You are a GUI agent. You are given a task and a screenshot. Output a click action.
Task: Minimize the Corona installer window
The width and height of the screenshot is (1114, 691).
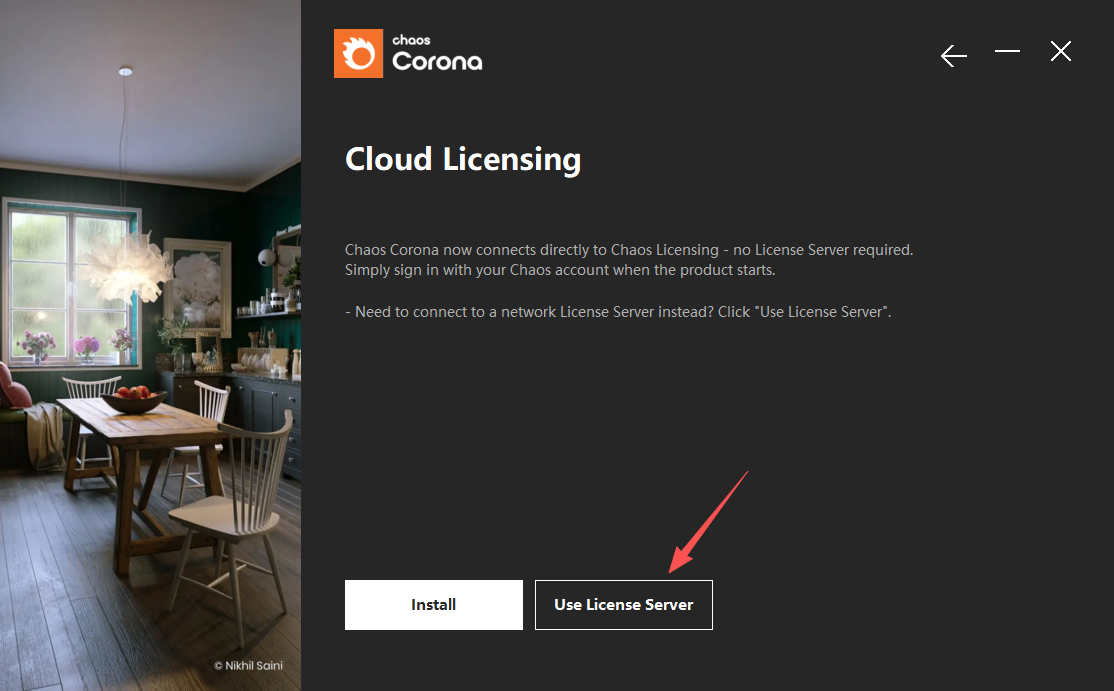(x=1007, y=52)
